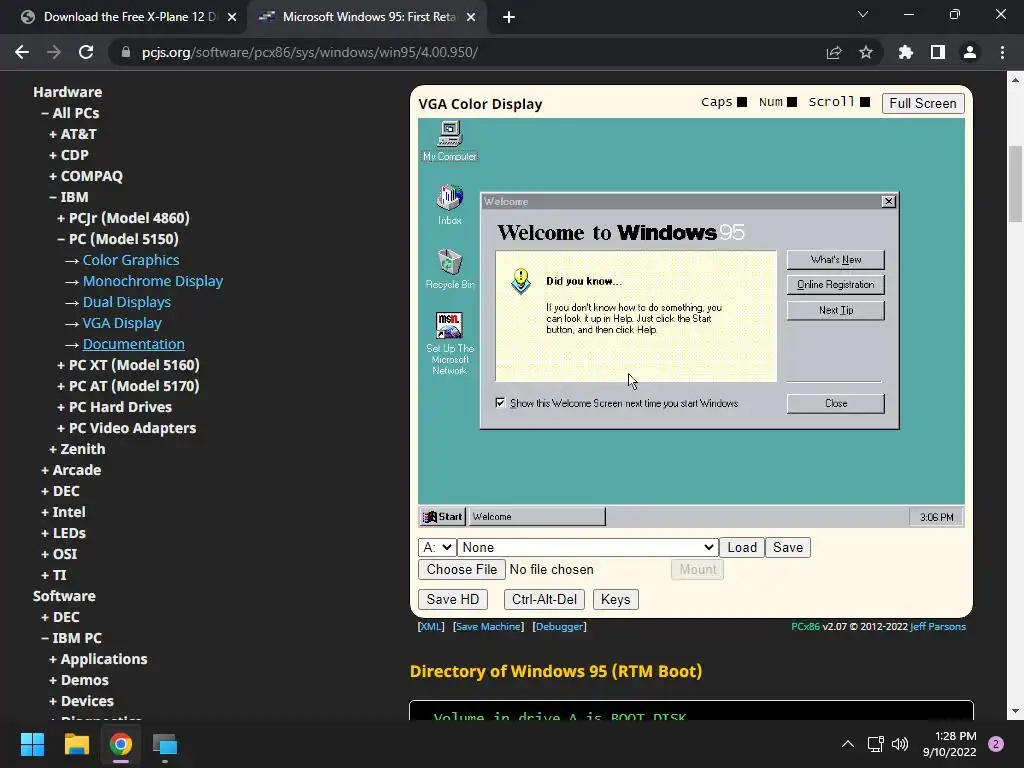The image size is (1024, 768).
Task: Collapse the IBM tree node
Action: click(x=69, y=197)
